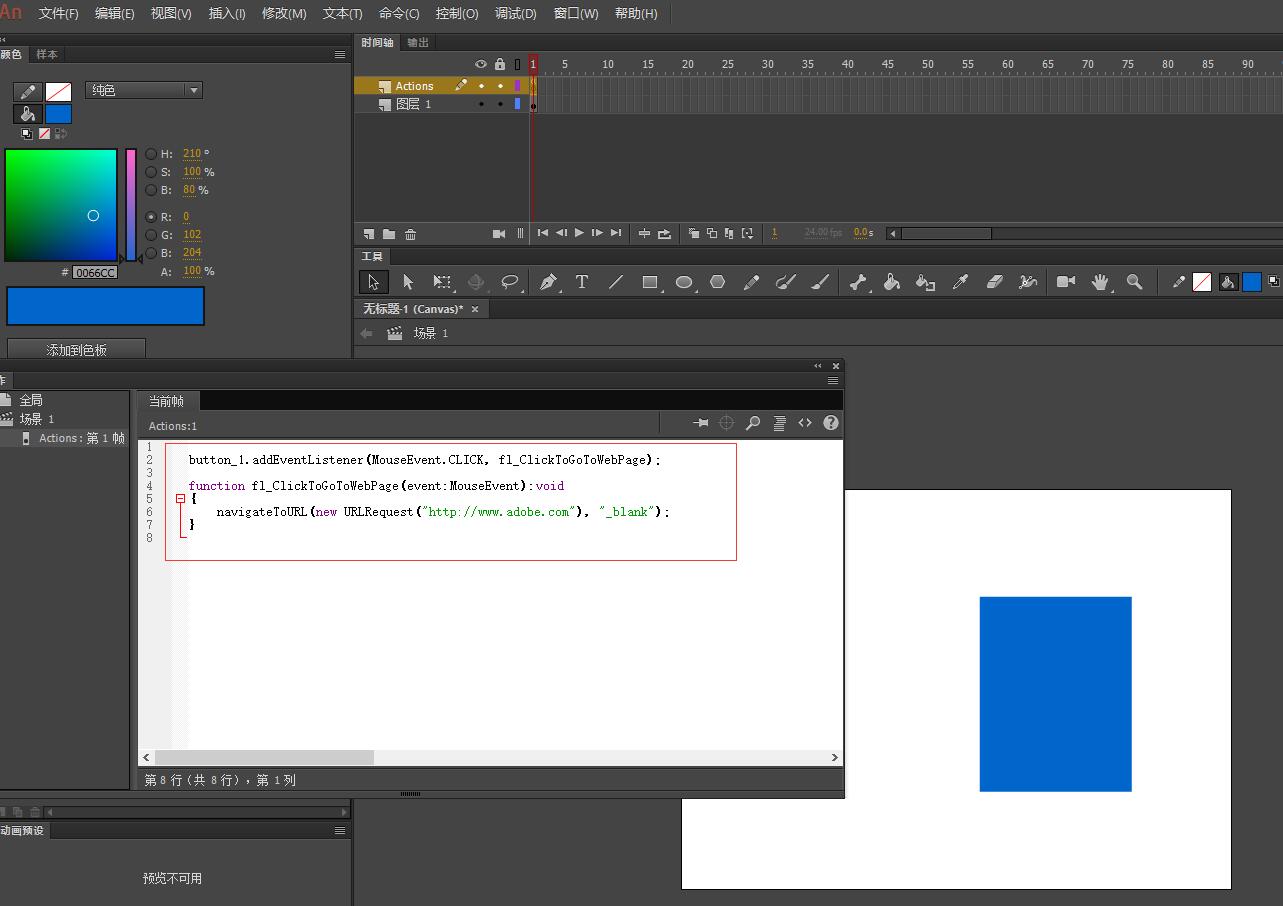1283x906 pixels.
Task: Select the Text tool
Action: pyautogui.click(x=582, y=282)
